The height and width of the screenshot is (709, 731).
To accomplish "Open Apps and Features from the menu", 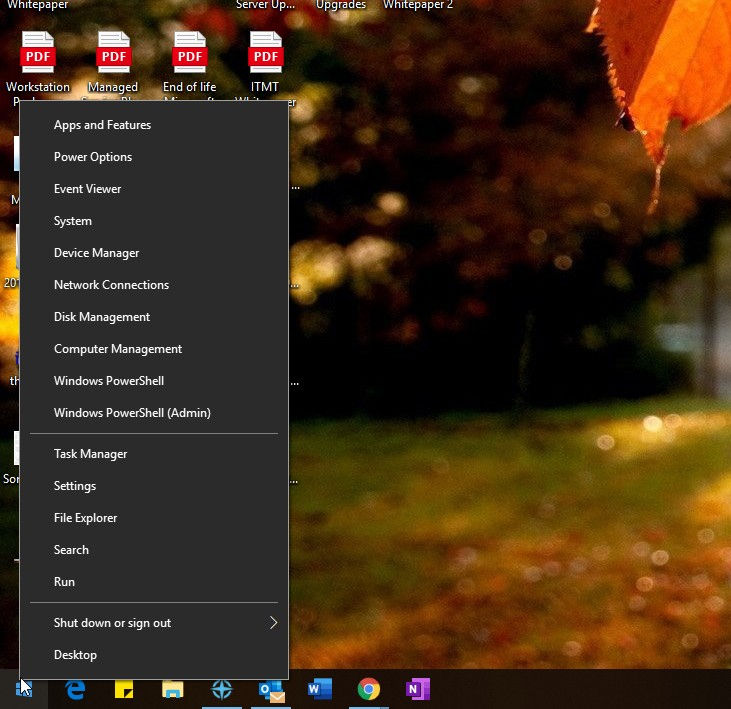I will tap(154, 125).
